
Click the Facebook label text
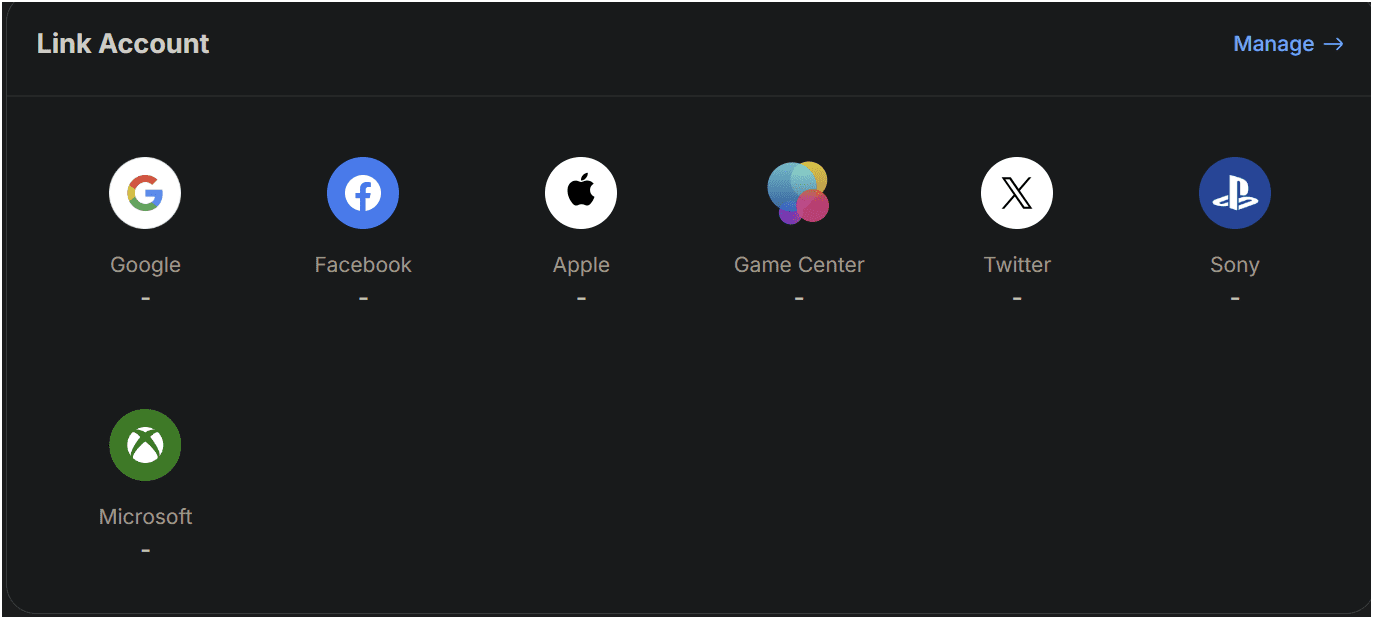tap(363, 264)
